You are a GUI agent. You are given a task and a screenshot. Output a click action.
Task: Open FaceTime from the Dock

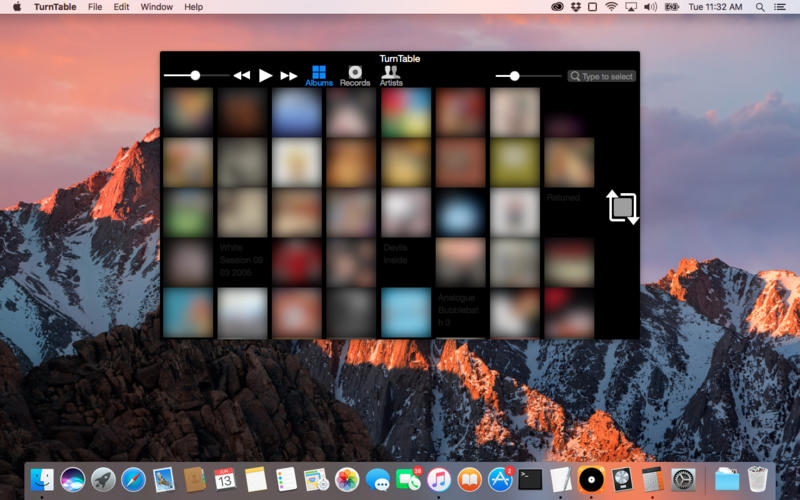408,480
